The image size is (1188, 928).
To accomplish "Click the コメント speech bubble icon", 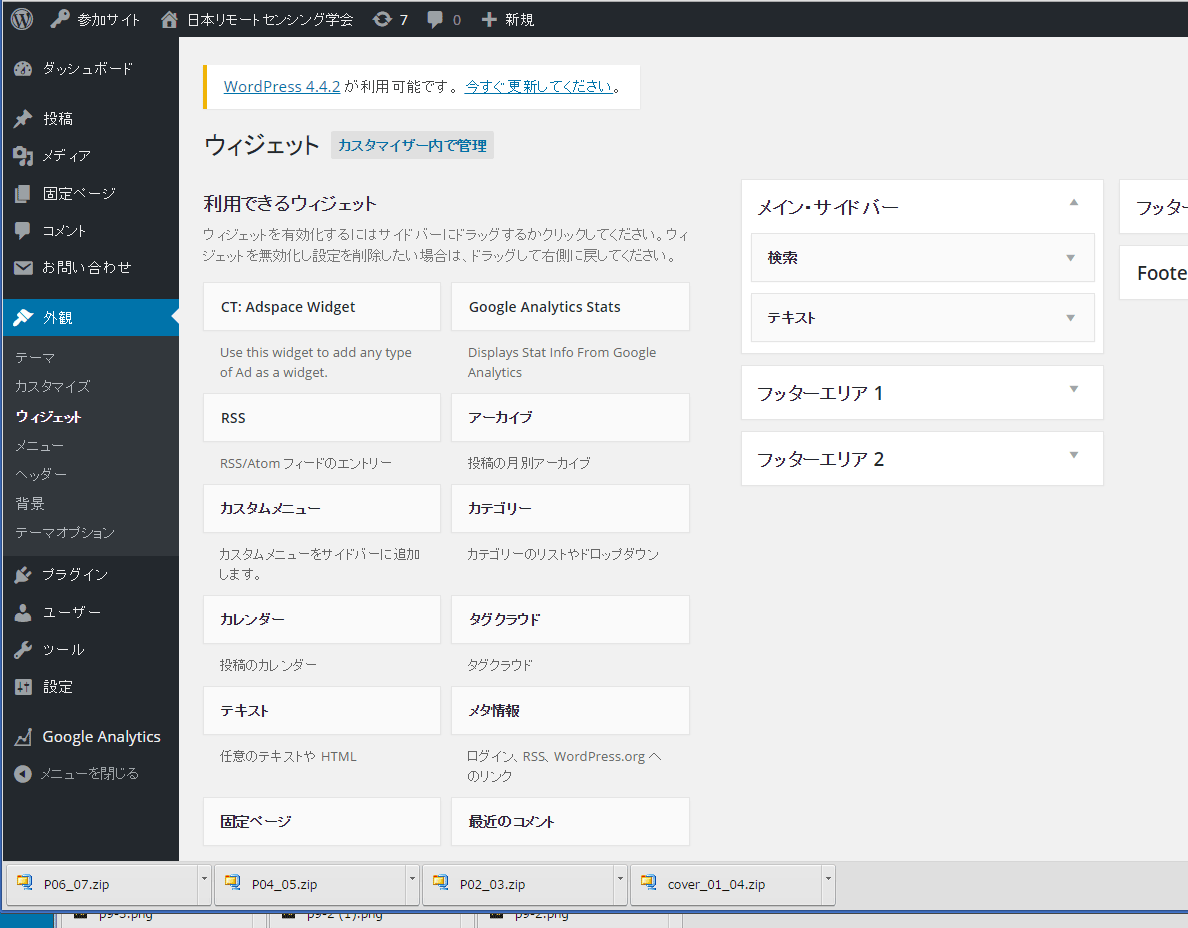I will [23, 230].
